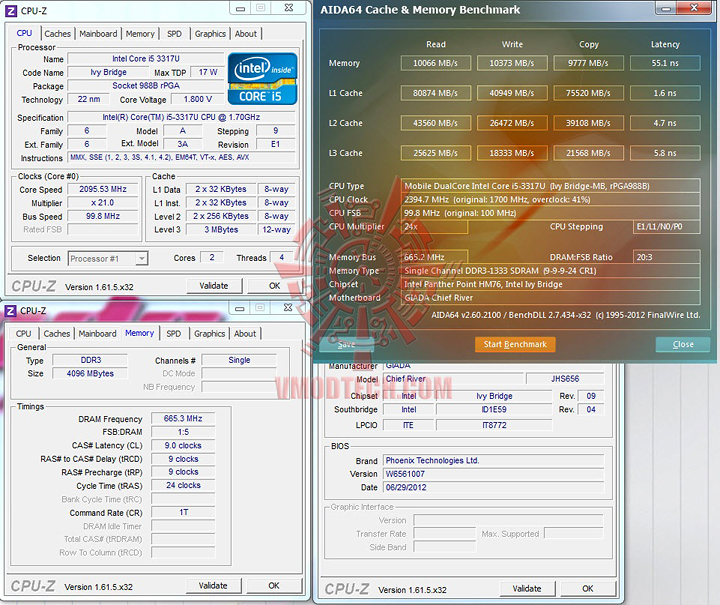Open SPD tab in Memory CPU-Z window
The width and height of the screenshot is (720, 605).
click(x=174, y=334)
